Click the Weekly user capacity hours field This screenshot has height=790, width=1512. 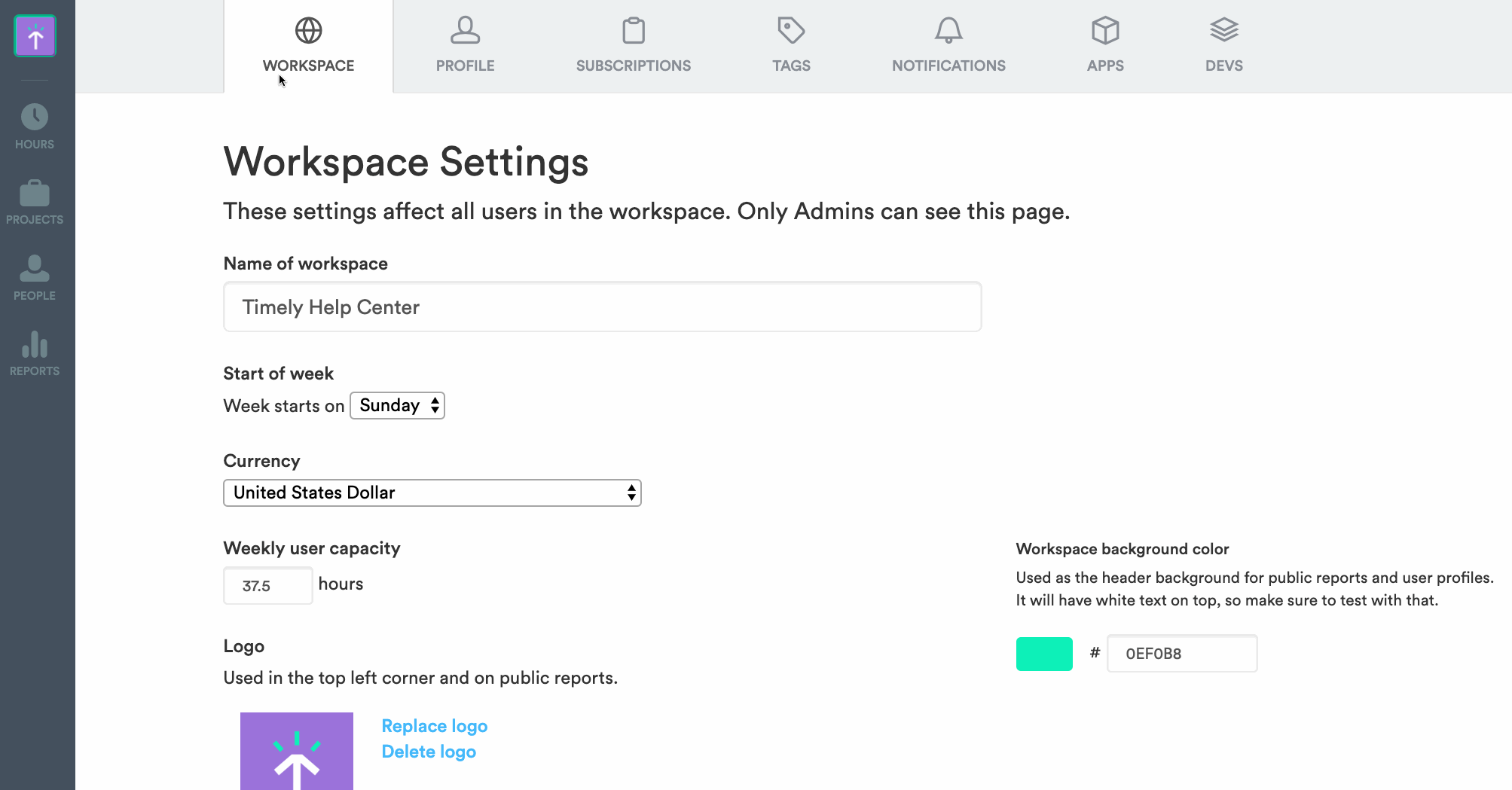267,586
